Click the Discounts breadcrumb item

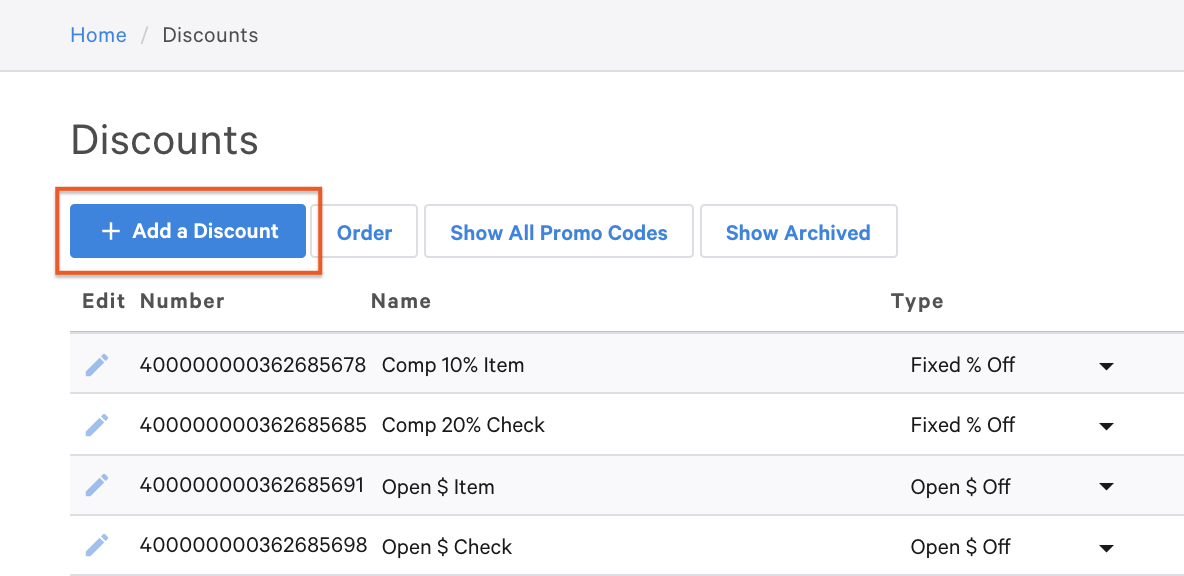[x=210, y=35]
